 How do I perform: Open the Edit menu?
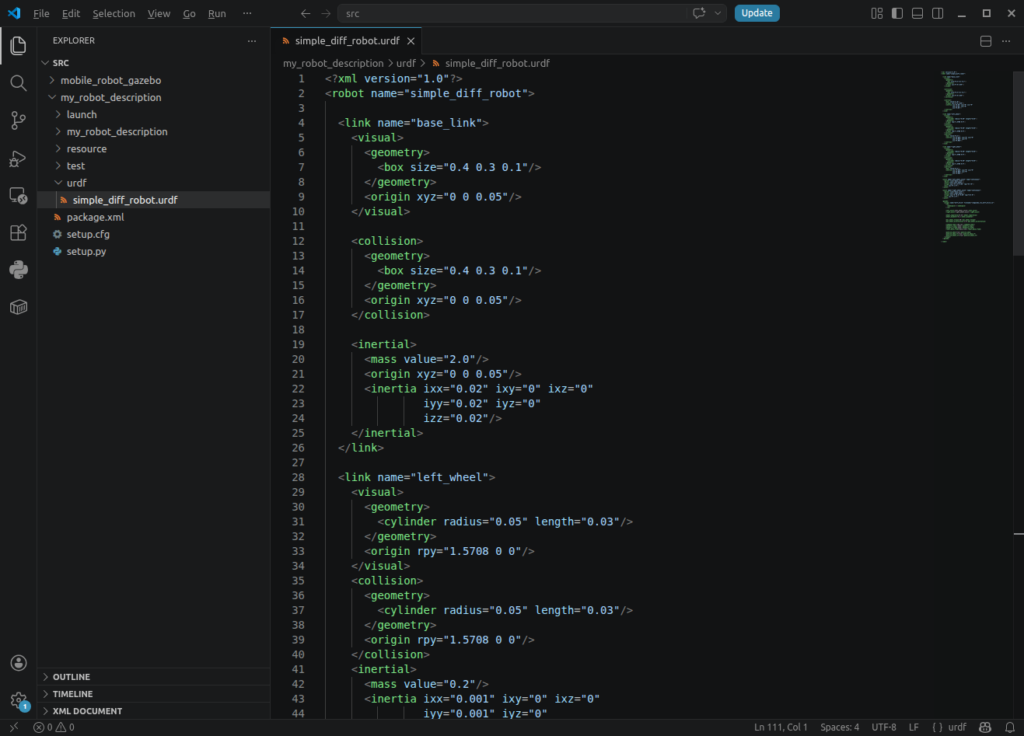(71, 13)
